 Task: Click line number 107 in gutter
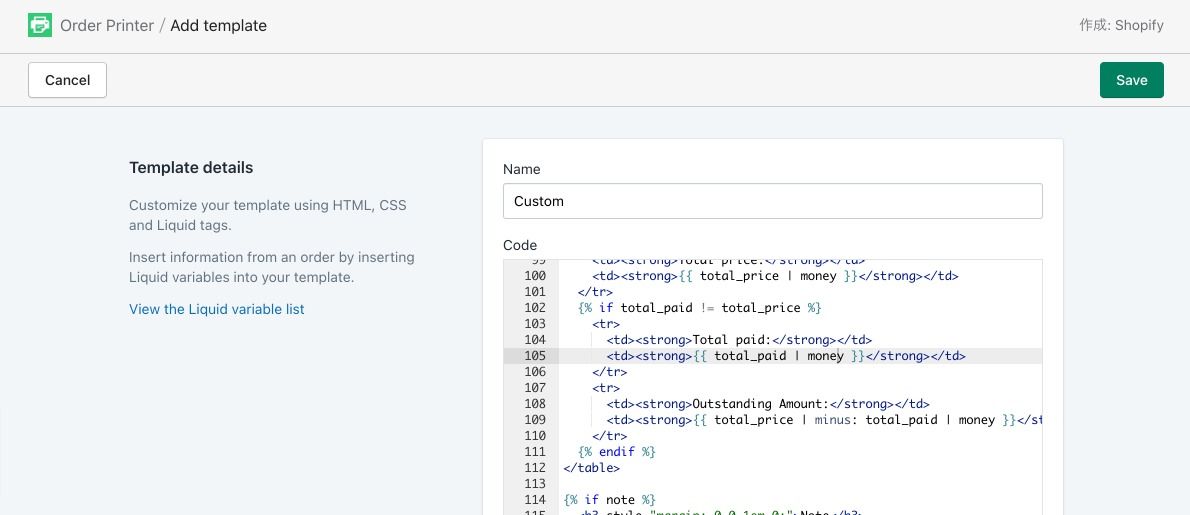pos(534,388)
